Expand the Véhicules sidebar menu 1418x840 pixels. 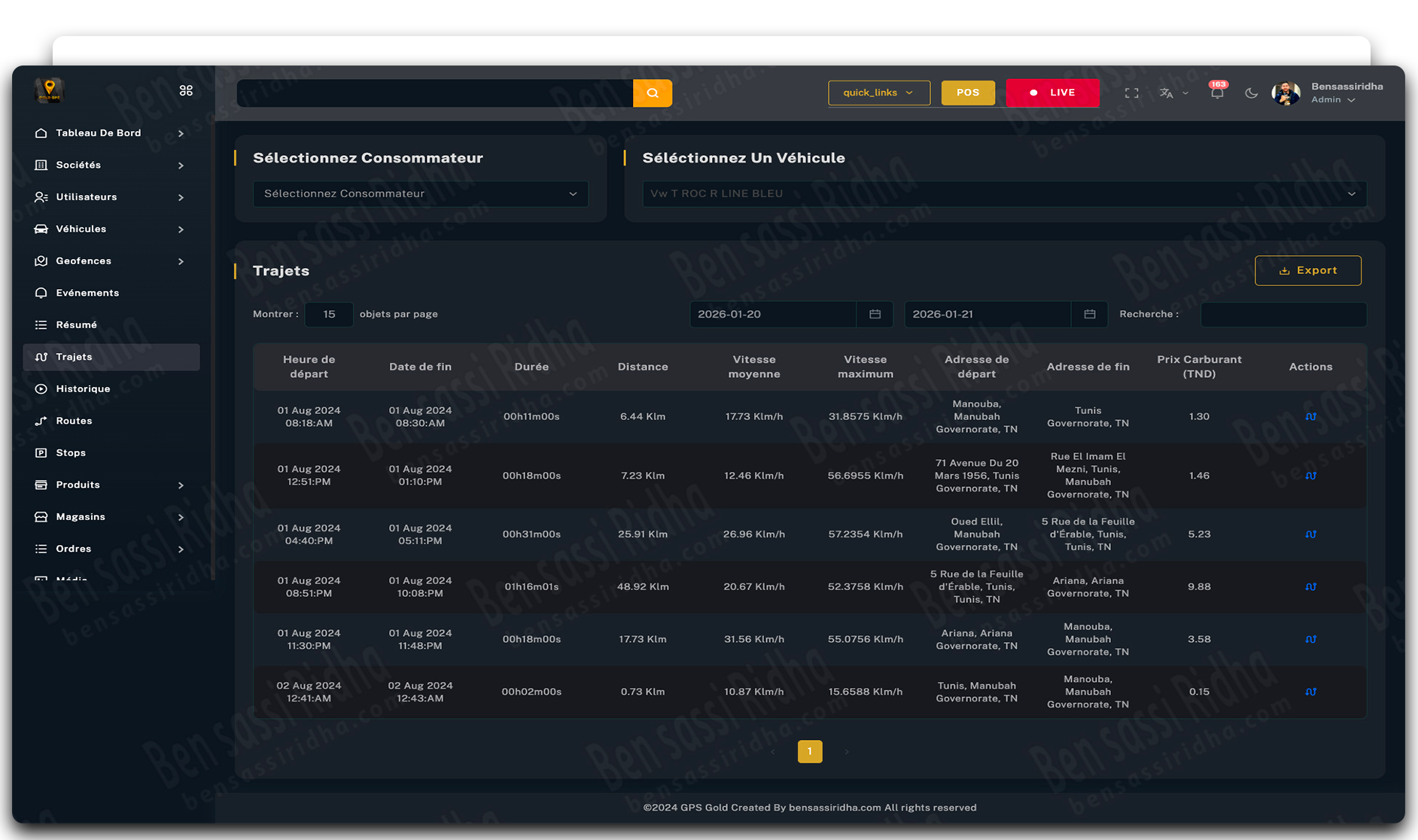click(x=110, y=230)
